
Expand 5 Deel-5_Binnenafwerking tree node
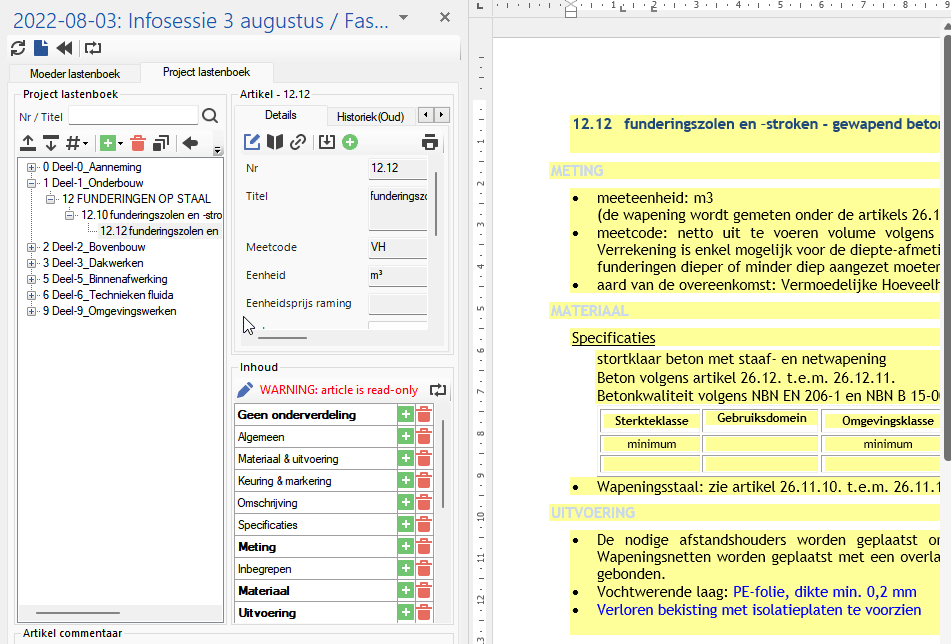pos(31,279)
